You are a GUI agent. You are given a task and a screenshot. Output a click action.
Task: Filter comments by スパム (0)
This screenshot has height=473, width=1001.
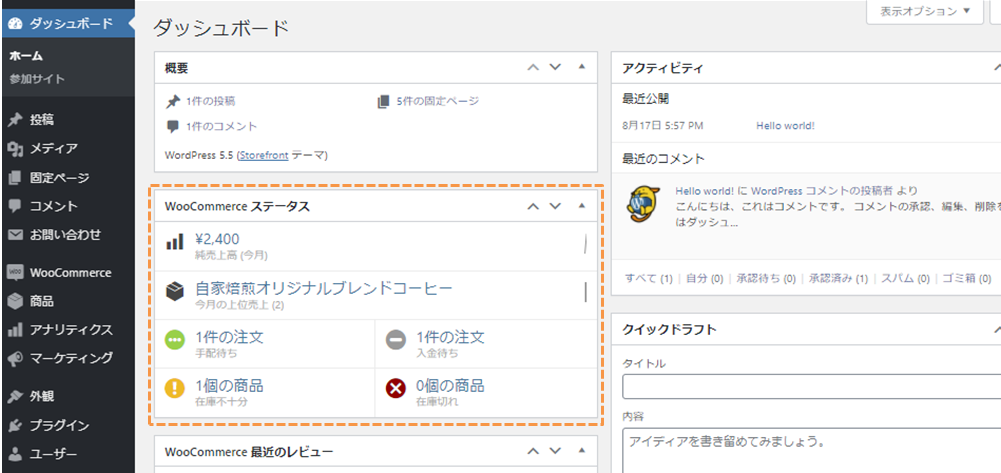tap(905, 278)
